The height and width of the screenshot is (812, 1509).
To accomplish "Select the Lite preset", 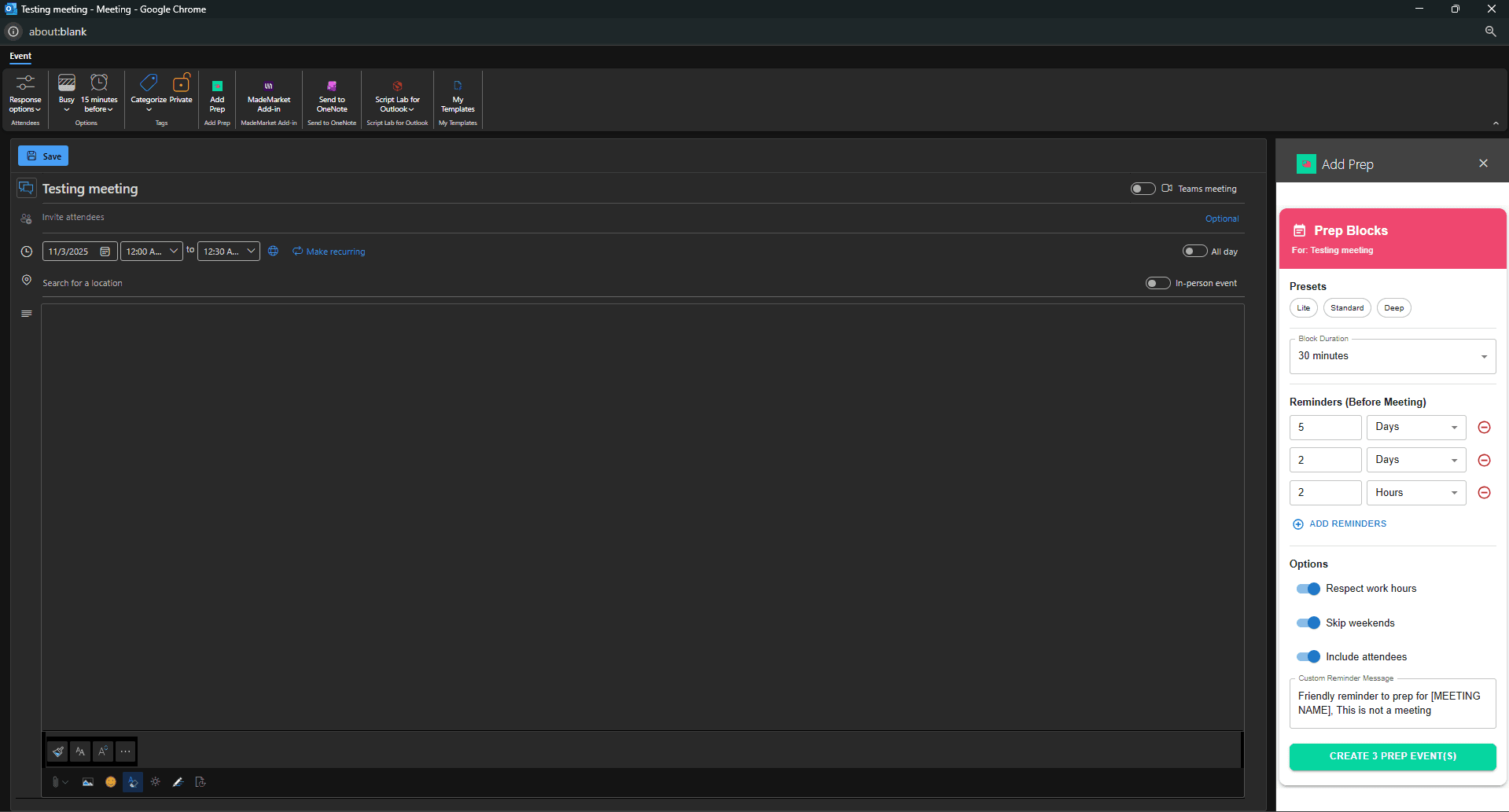I will (1303, 308).
